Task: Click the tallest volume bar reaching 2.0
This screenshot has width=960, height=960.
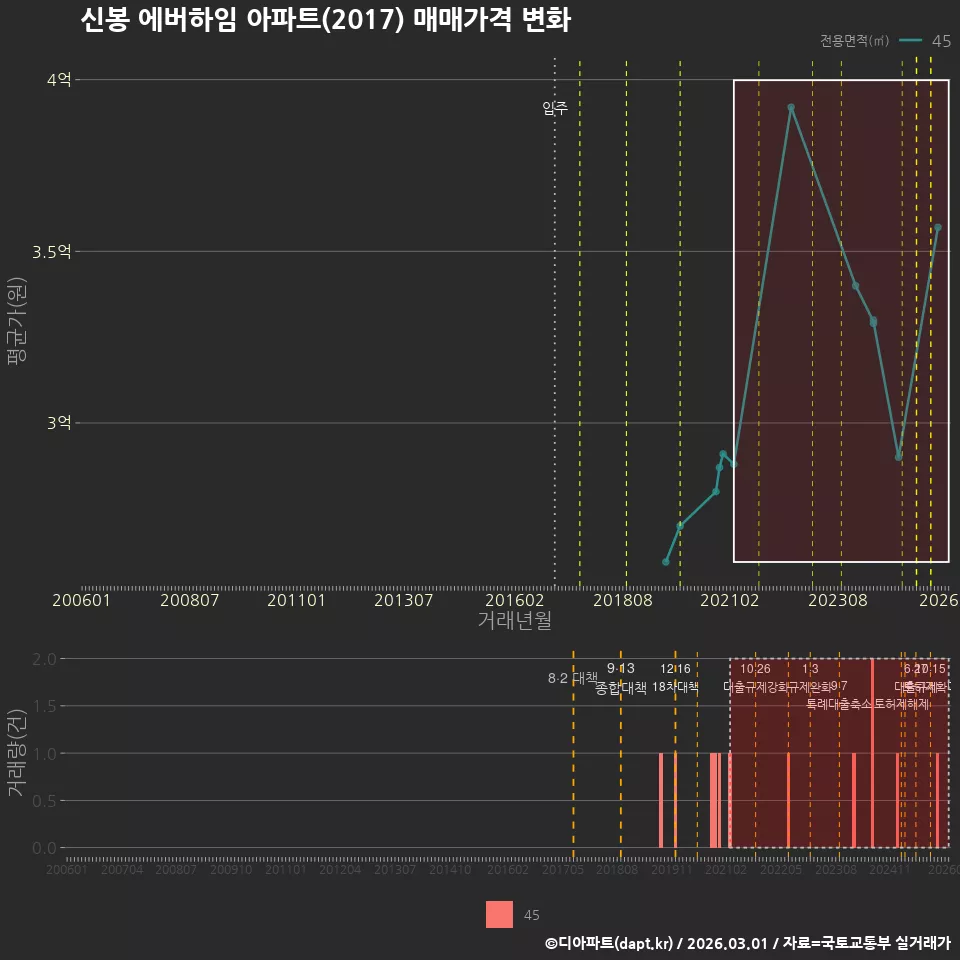Action: tap(872, 753)
